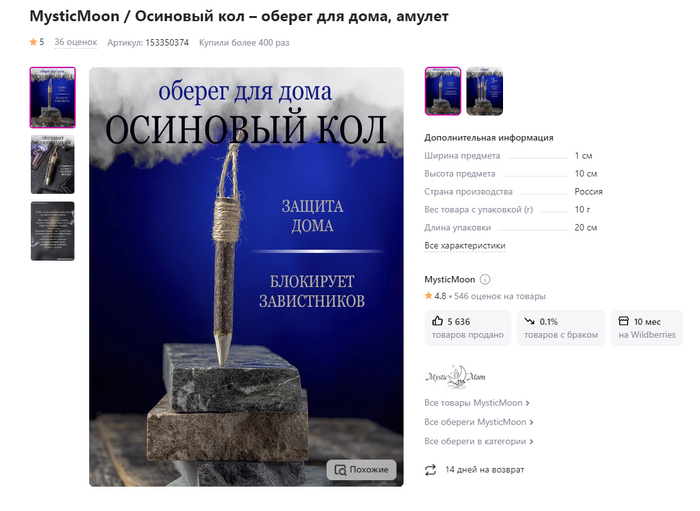Click the defect rate arrow icon
The width and height of the screenshot is (700, 511).
pos(529,321)
